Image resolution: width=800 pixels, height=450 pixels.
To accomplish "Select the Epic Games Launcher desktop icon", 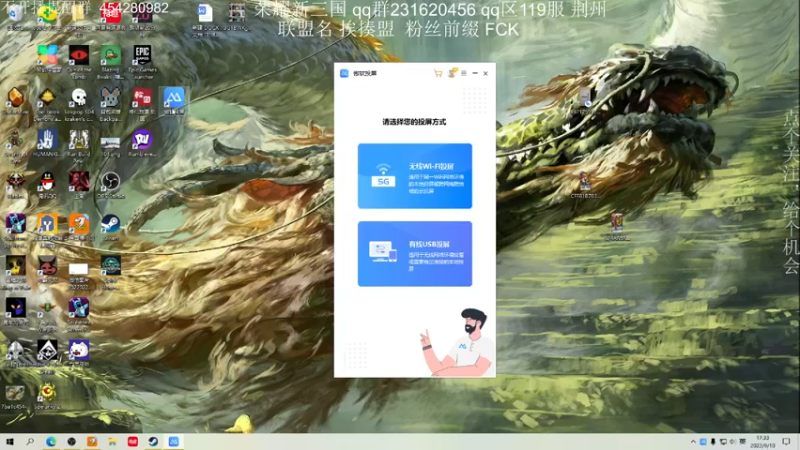I will [x=142, y=61].
